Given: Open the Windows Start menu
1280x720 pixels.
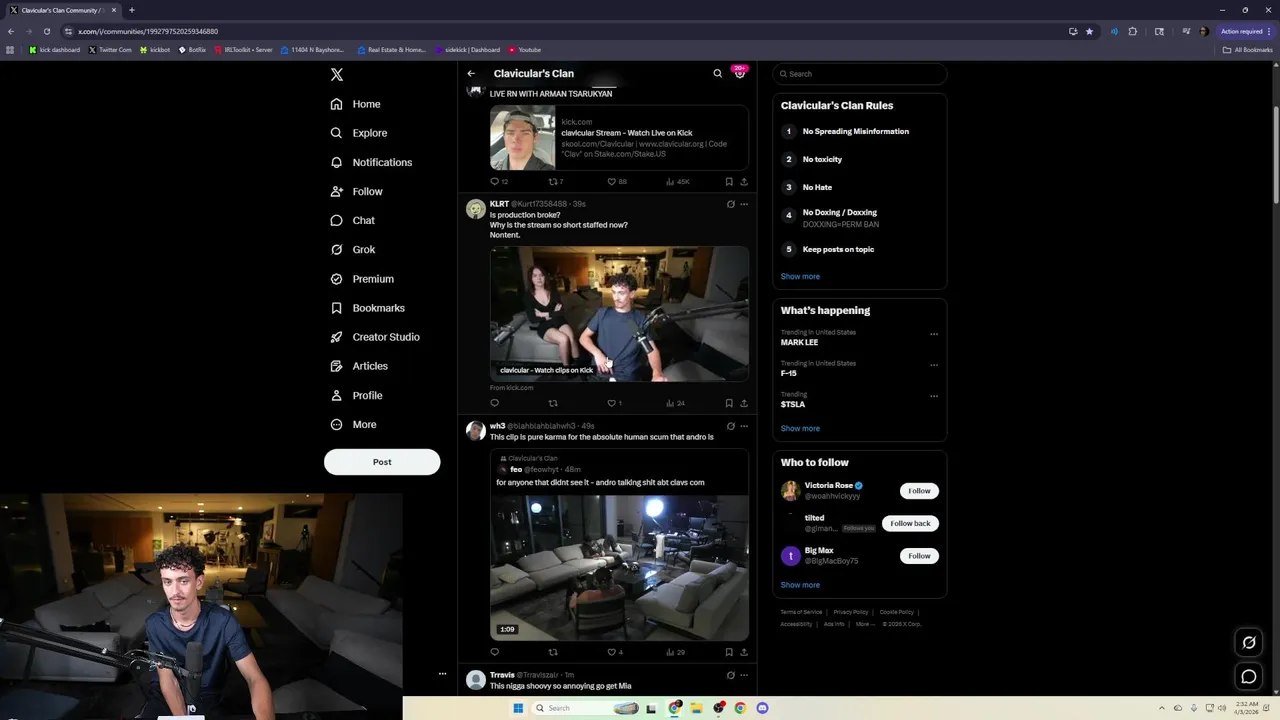Looking at the screenshot, I should pos(518,708).
